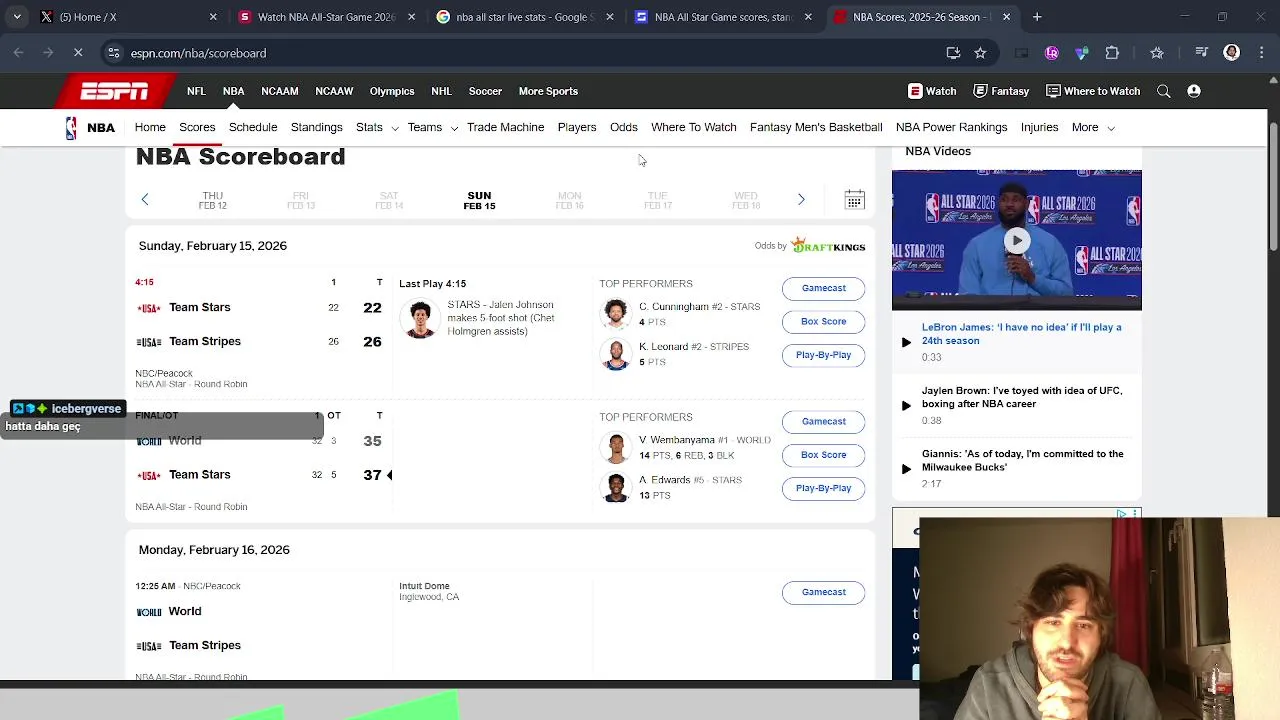
Task: Open Chrome profile avatar
Action: (x=1232, y=53)
